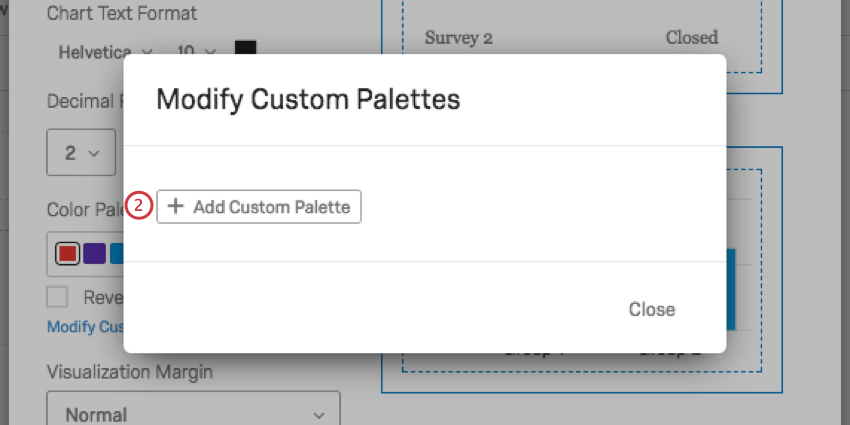Image resolution: width=850 pixels, height=425 pixels.
Task: Select the purple palette color swatch
Action: pyautogui.click(x=94, y=254)
